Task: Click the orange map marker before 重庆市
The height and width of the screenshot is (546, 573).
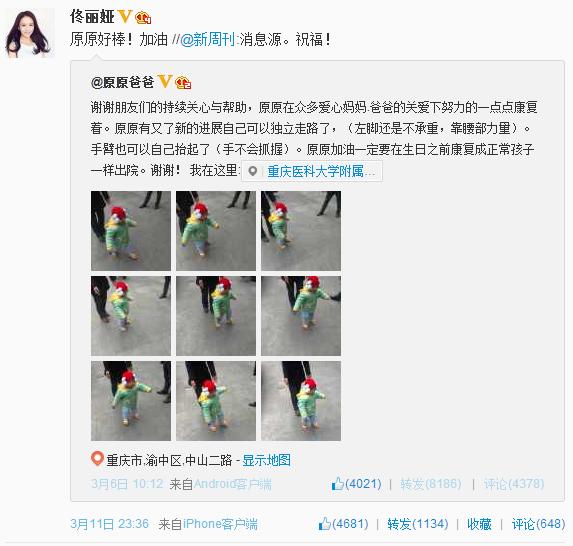Action: 97,459
